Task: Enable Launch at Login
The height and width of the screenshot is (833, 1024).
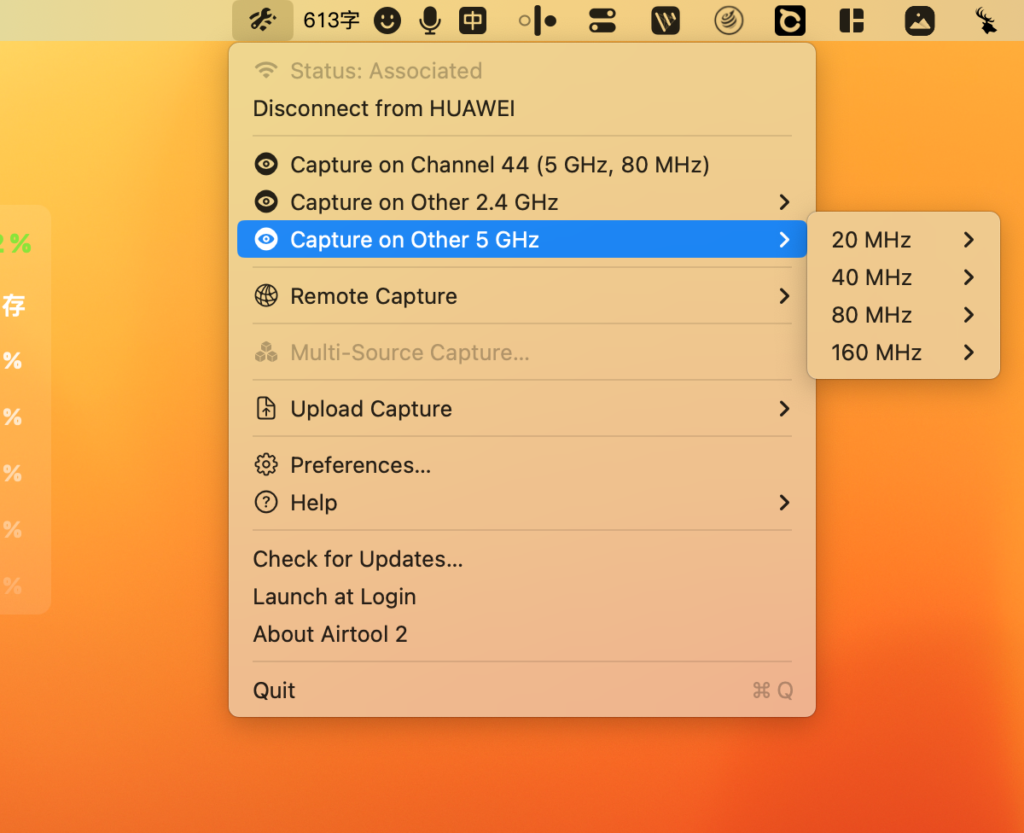Action: click(x=334, y=596)
